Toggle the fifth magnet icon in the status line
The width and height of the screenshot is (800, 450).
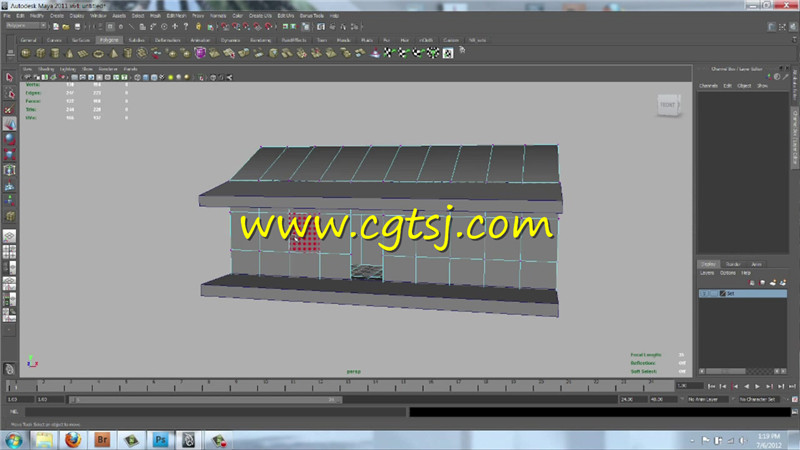click(x=268, y=27)
